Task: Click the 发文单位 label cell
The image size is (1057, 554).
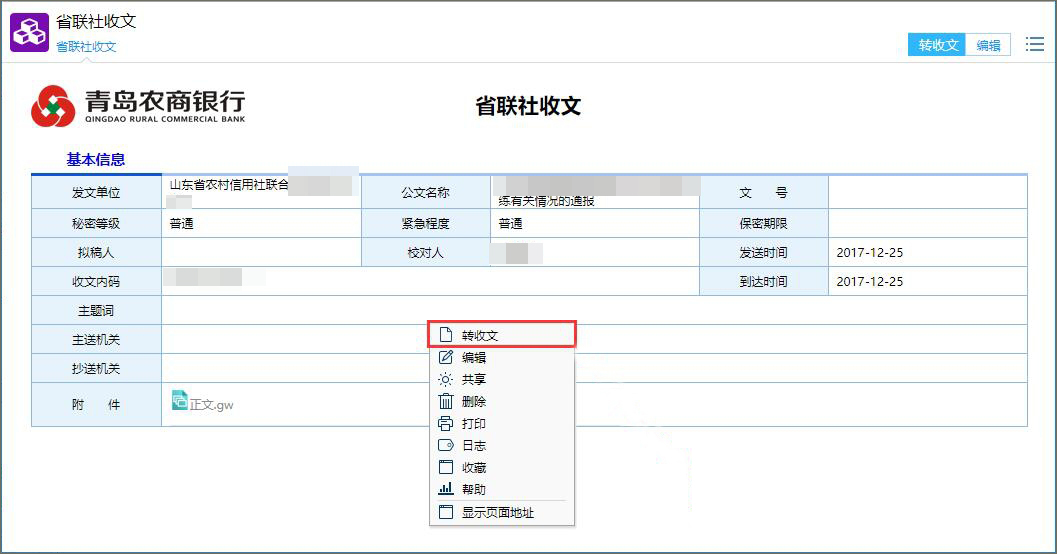Action: (x=96, y=193)
